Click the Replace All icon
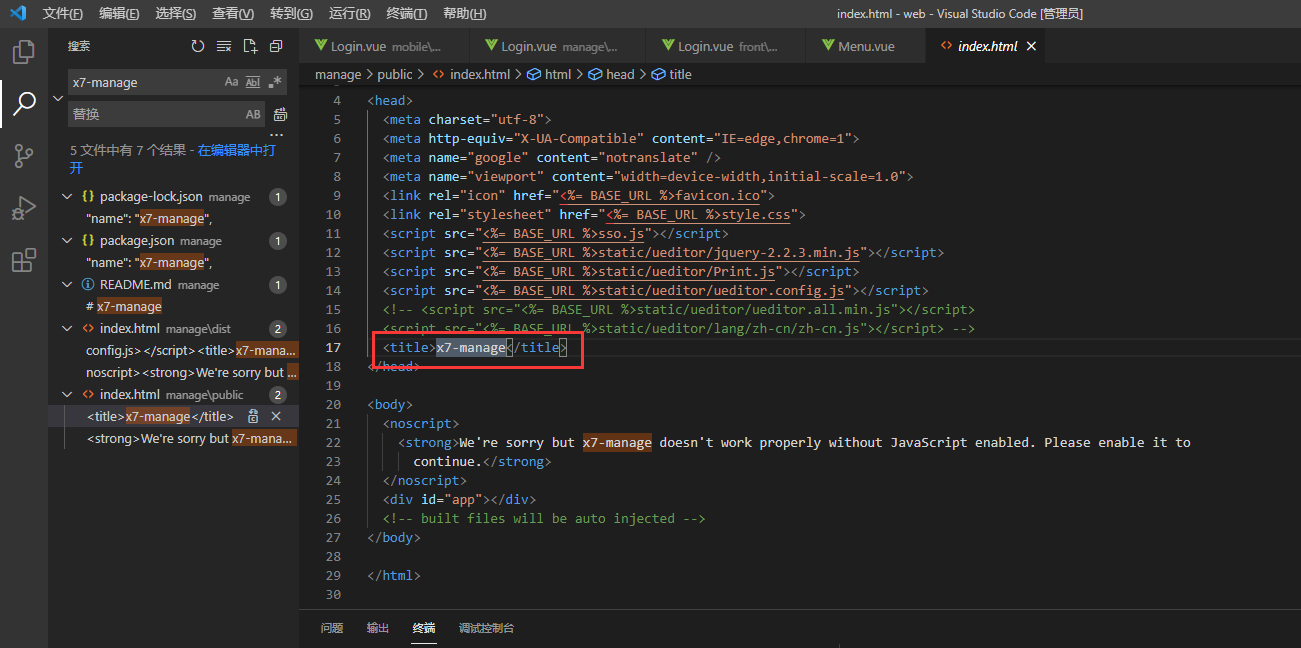 (x=280, y=114)
